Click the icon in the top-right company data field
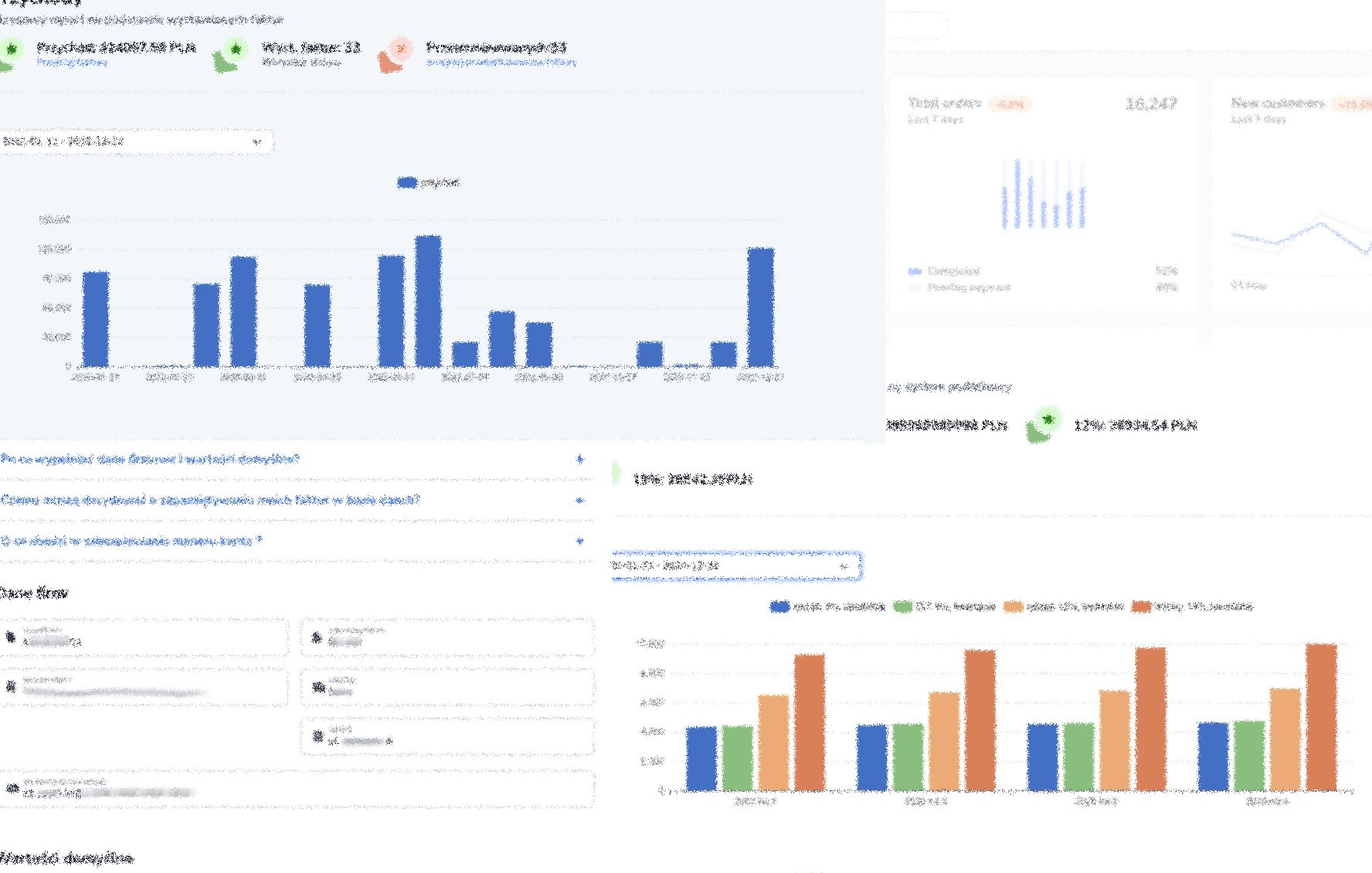1372x873 pixels. click(x=317, y=637)
